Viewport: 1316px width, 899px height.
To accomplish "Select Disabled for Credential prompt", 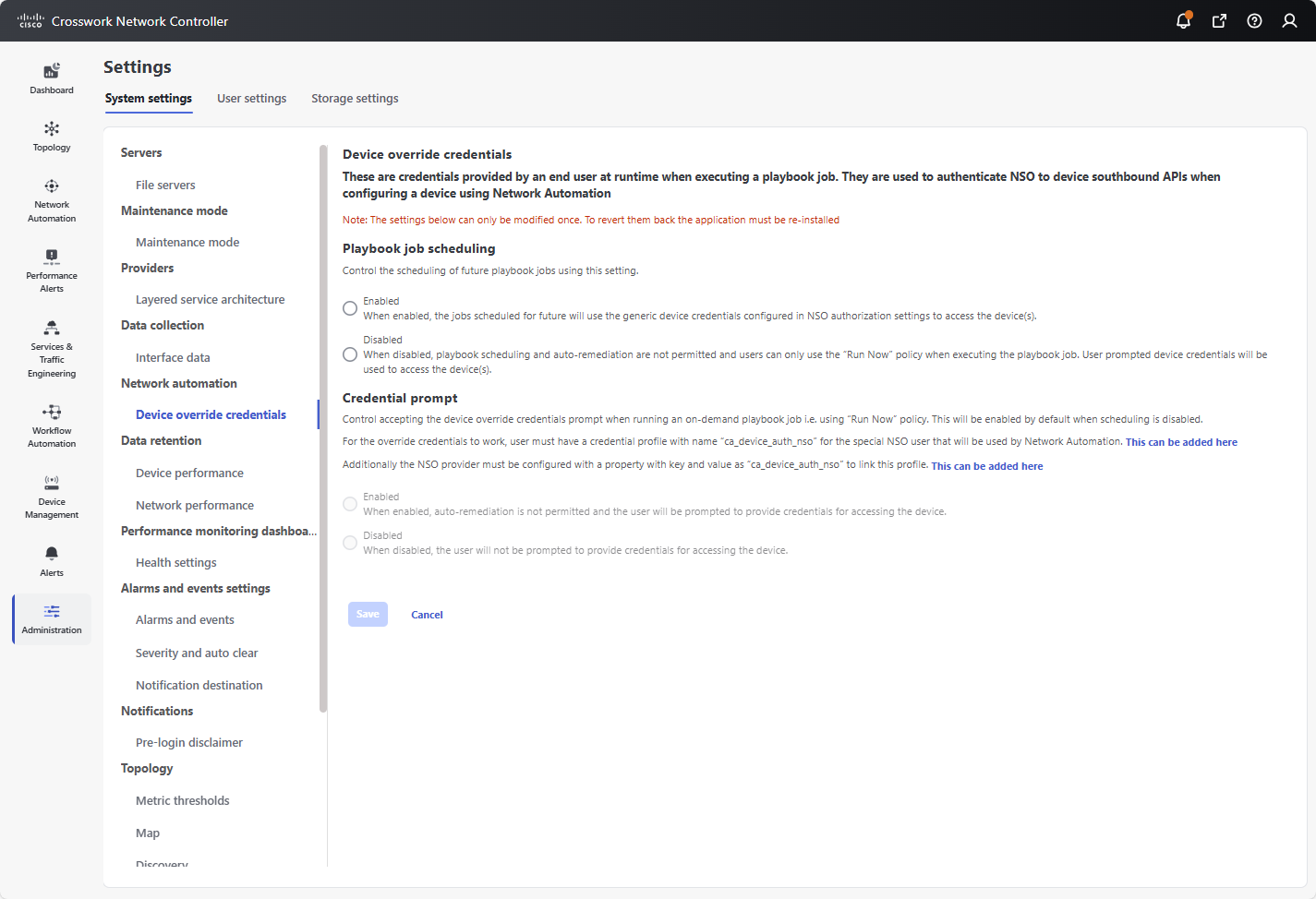I will tap(350, 543).
